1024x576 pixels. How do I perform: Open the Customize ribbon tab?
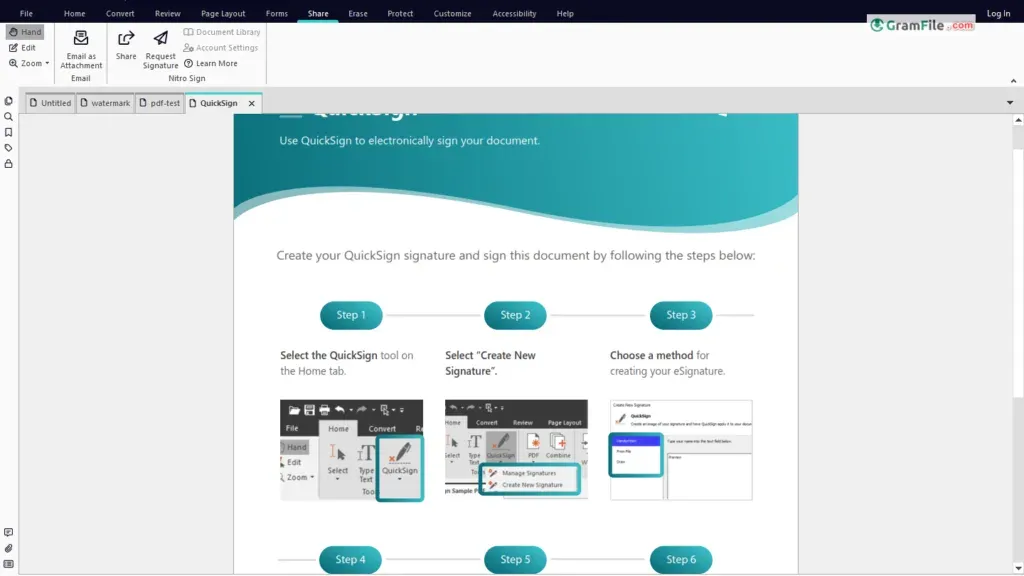pos(453,13)
